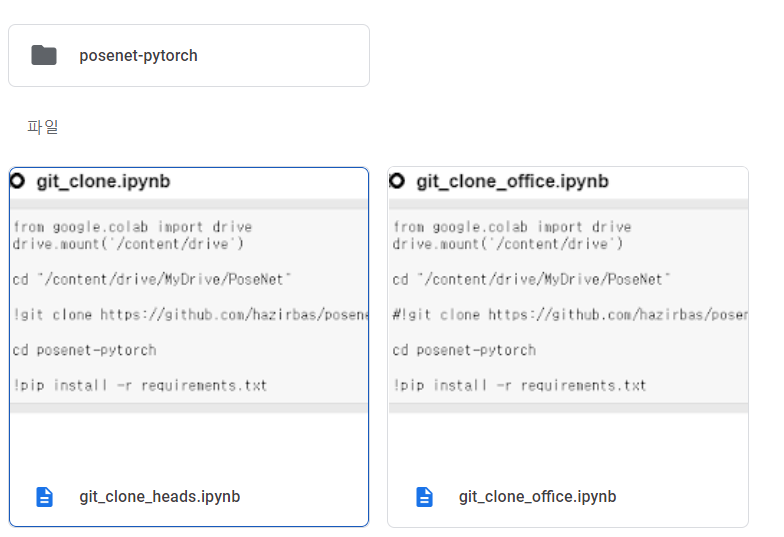This screenshot has width=784, height=537.
Task: Click blue file icon beside git_clone_office.ipynb
Action: click(424, 497)
